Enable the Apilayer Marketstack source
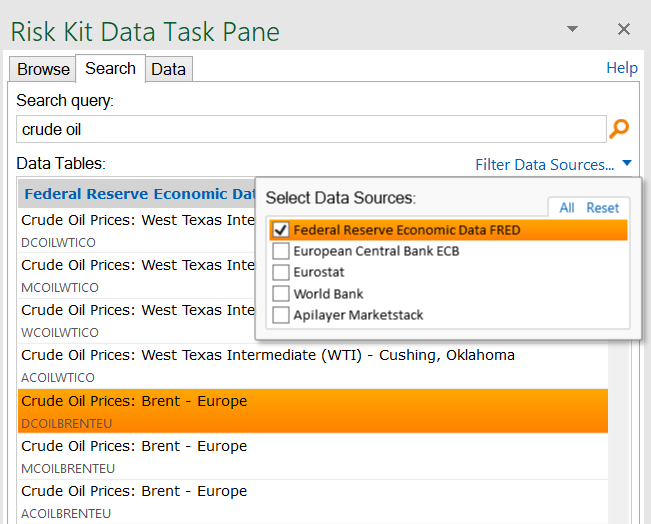Viewport: 651px width, 524px height. pyautogui.click(x=281, y=315)
